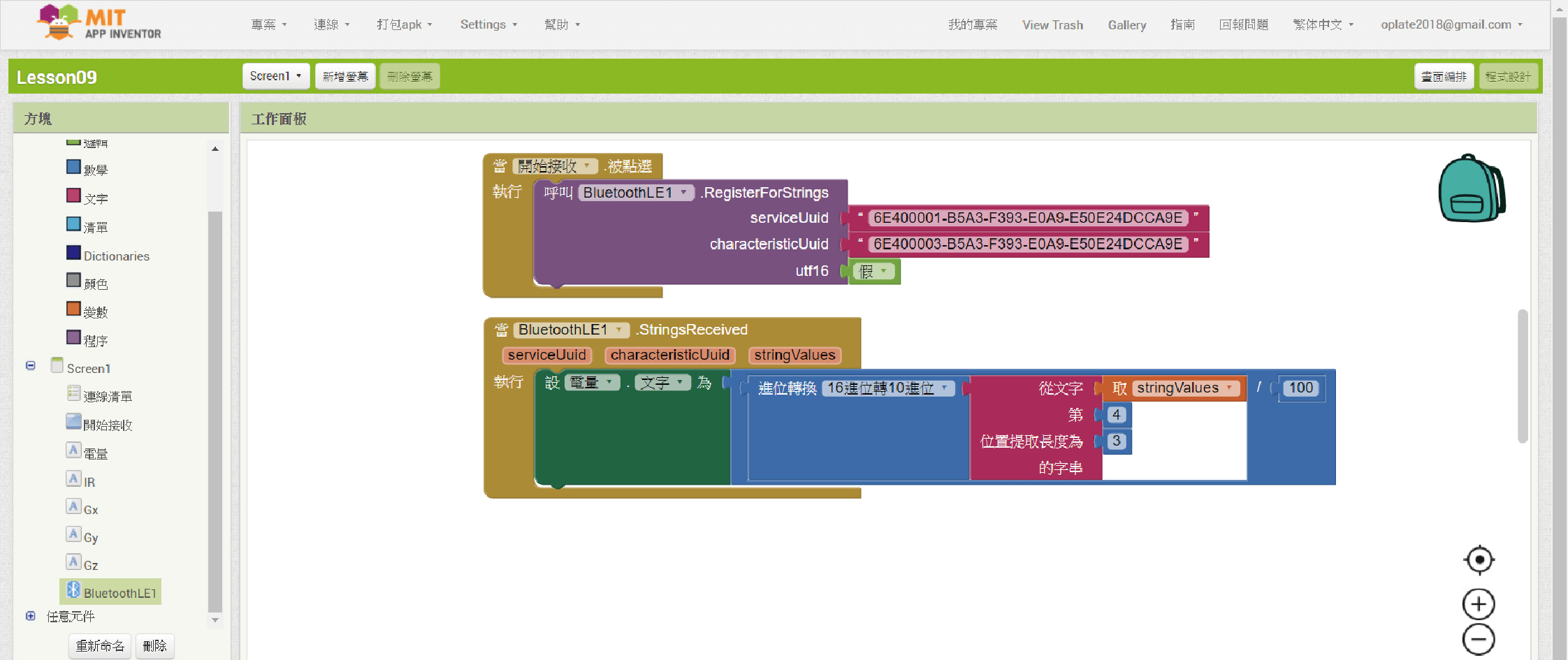
Task: Click the center workspace target icon
Action: click(1479, 559)
